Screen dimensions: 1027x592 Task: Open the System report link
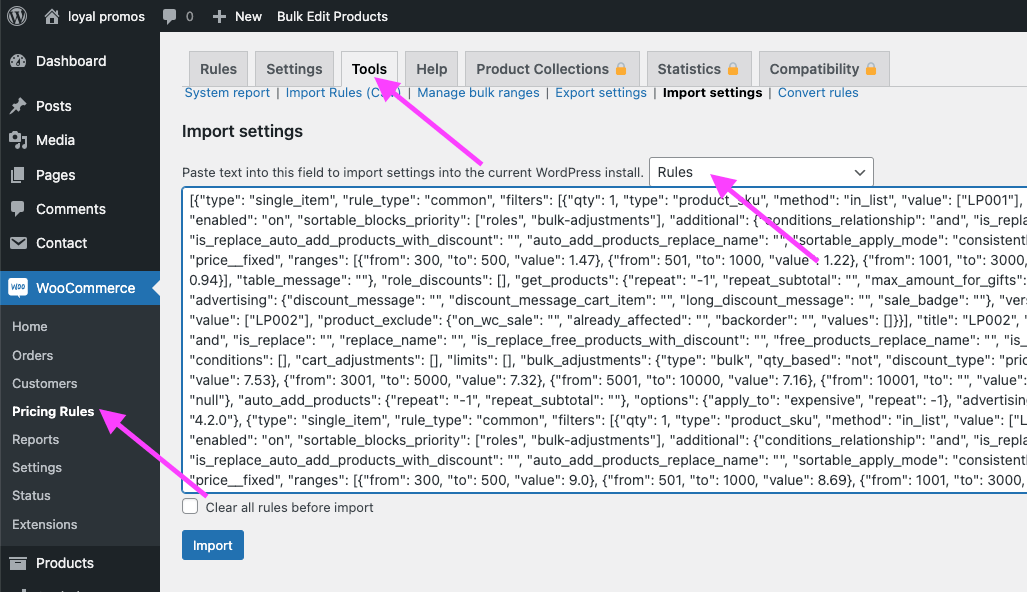(x=227, y=93)
